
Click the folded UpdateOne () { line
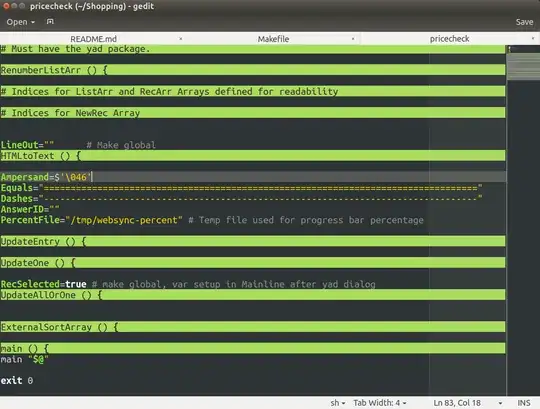pos(253,263)
